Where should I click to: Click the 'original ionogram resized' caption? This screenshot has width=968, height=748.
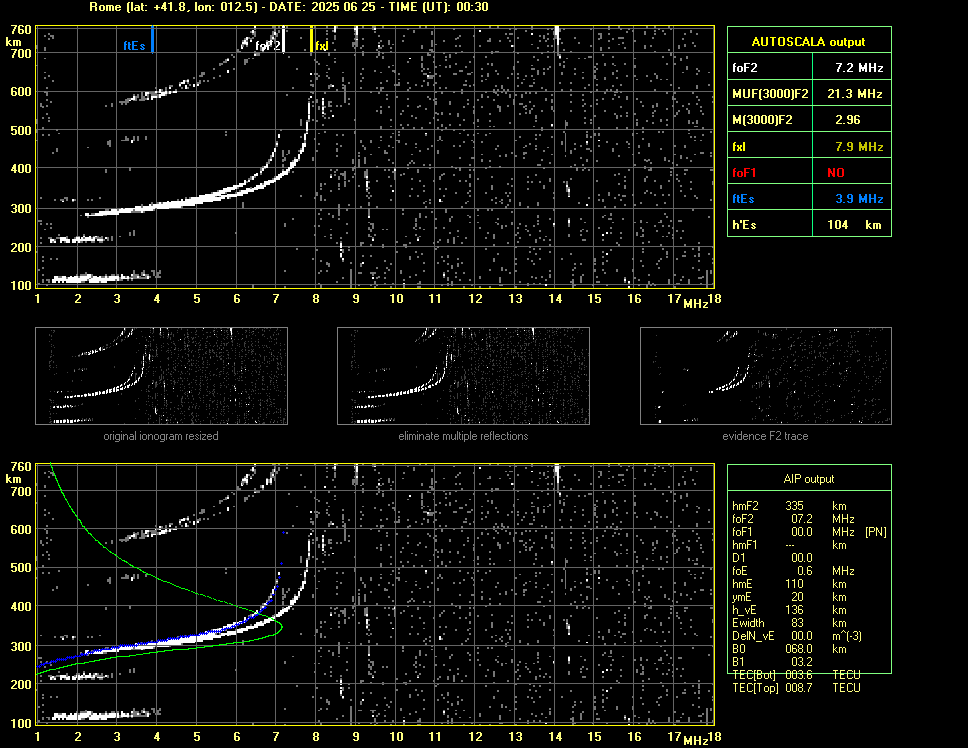tap(161, 436)
